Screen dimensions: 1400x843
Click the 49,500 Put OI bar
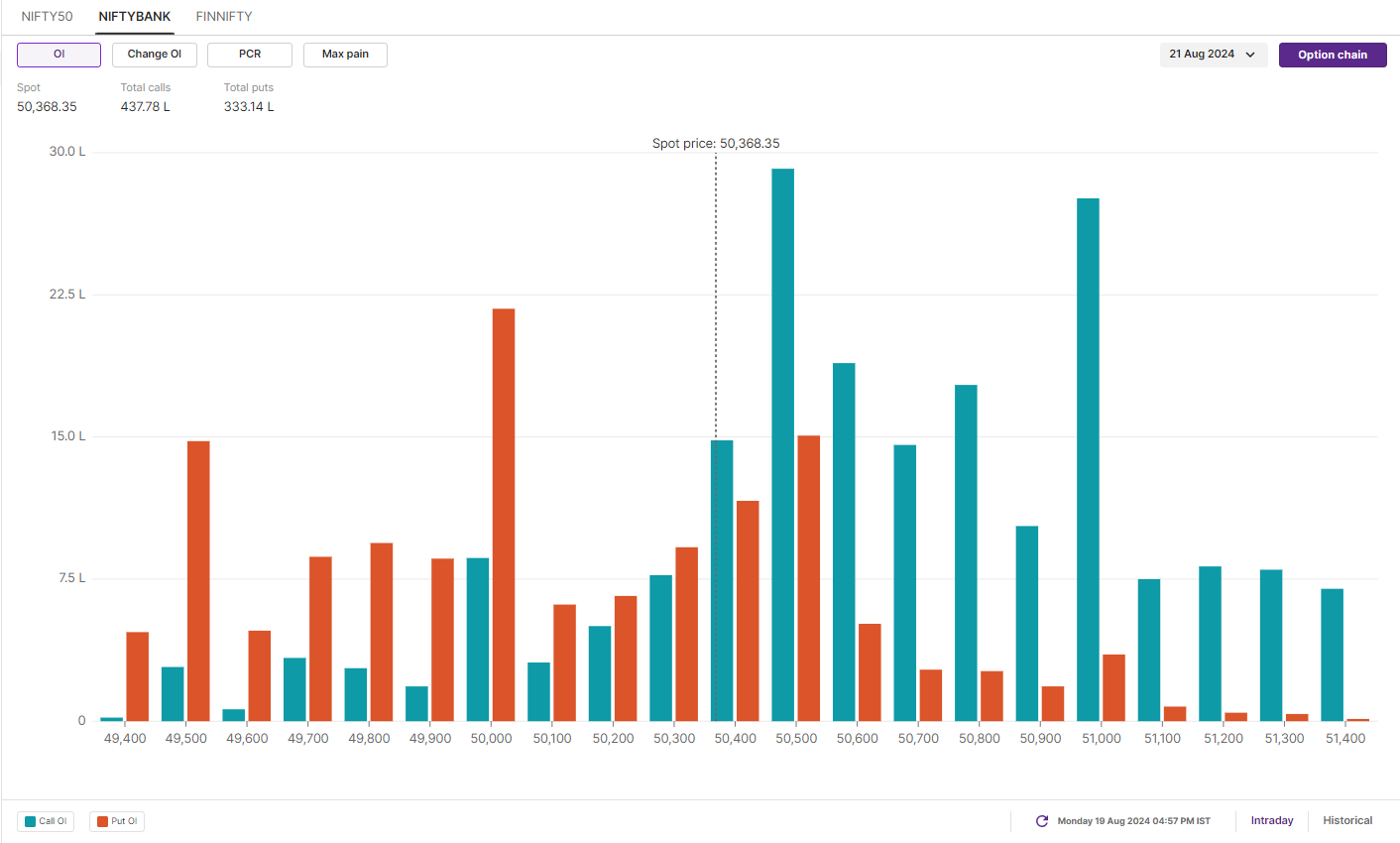coord(198,580)
